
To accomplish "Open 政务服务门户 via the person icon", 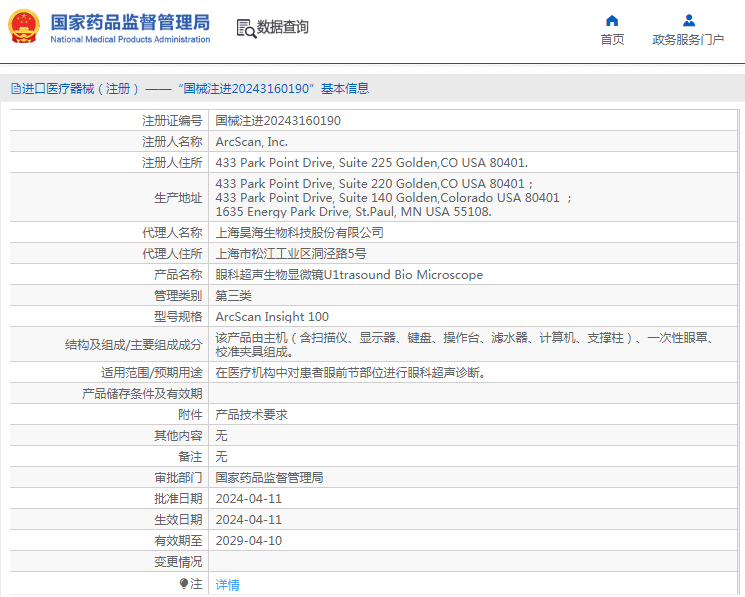I will [x=688, y=20].
